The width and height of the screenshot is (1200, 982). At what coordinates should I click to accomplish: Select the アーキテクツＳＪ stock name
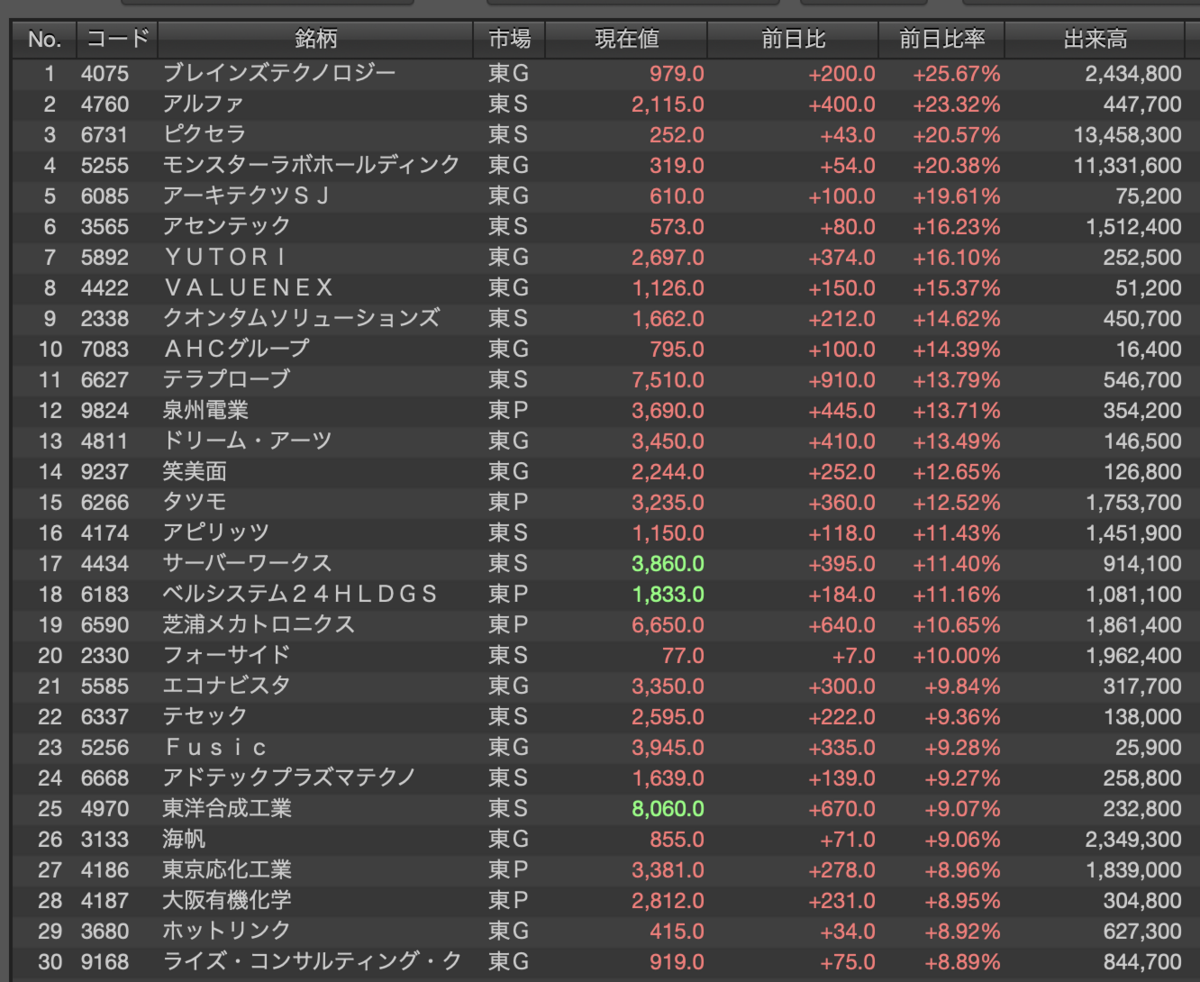click(x=246, y=196)
